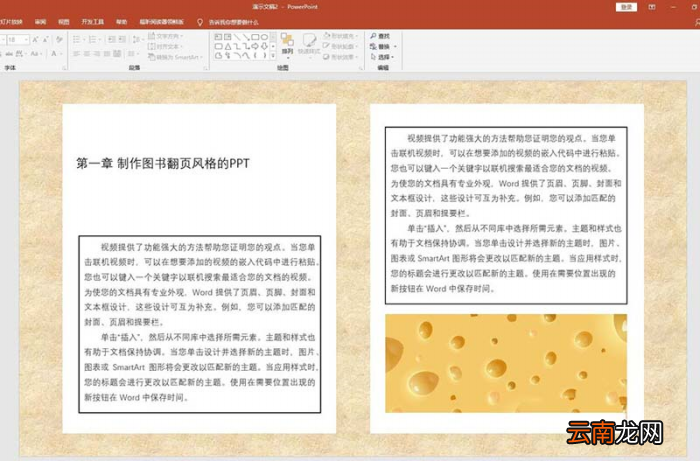The image size is (700, 461).
Task: Apply the font color A button
Action: (54, 54)
